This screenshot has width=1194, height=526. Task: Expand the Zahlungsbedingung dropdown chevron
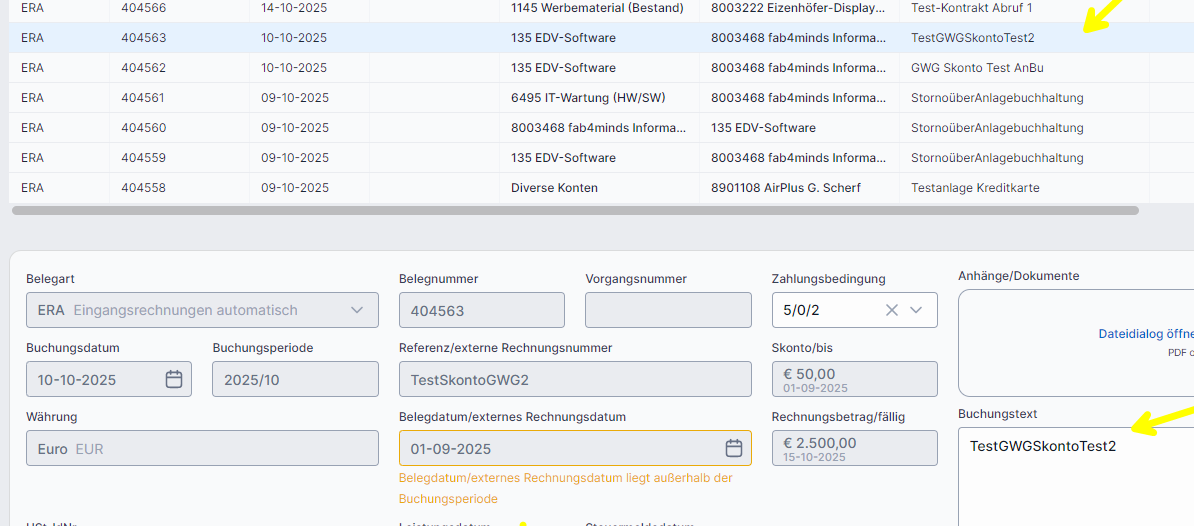click(916, 310)
